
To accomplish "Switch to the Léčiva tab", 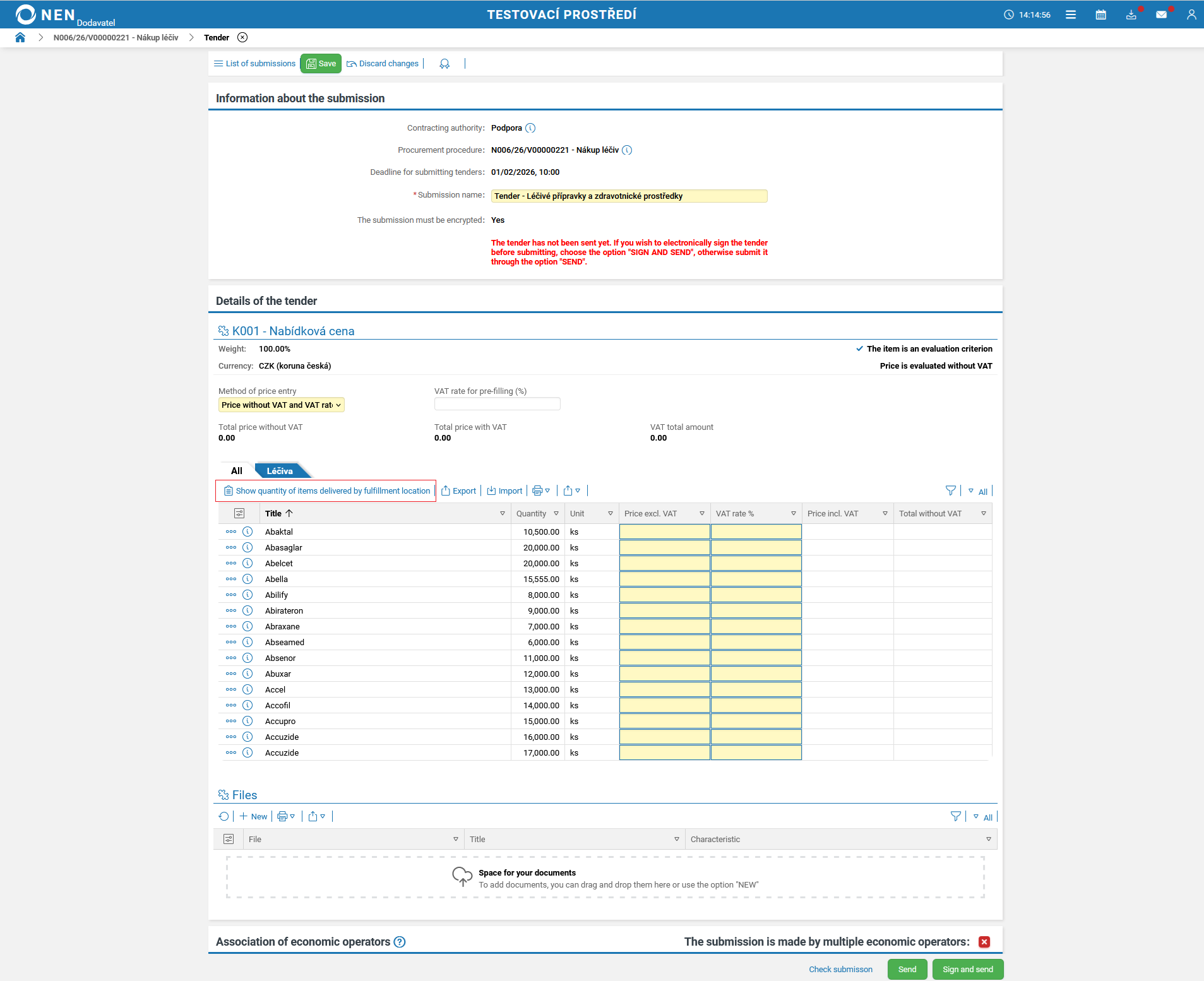I will pyautogui.click(x=280, y=471).
